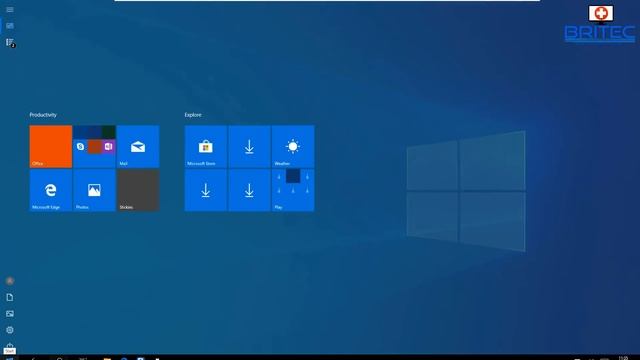Open the Play tile folder
Screen dimensions: 640x360
(293, 190)
